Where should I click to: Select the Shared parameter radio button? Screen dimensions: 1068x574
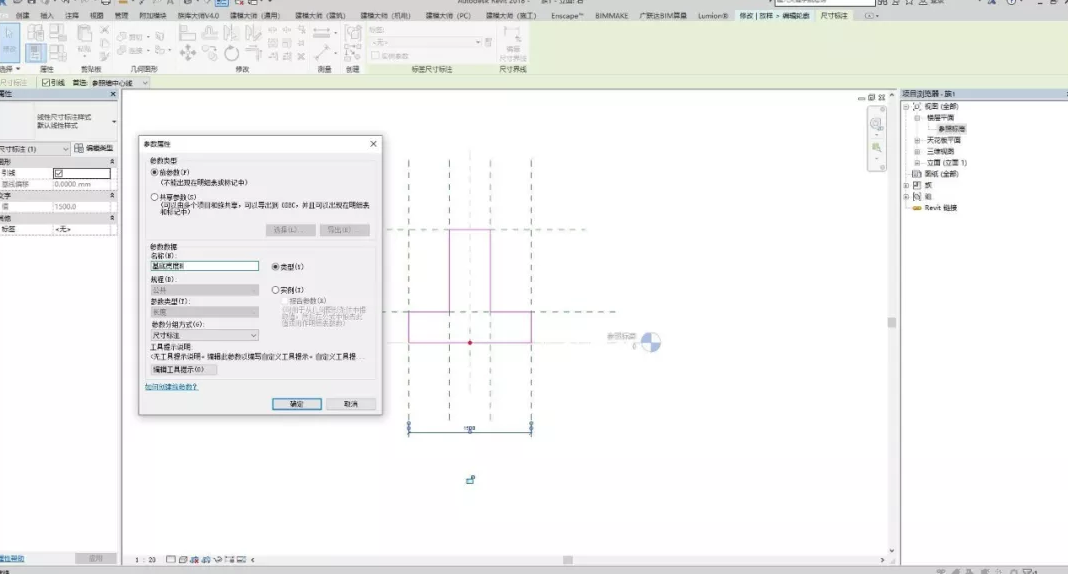point(154,197)
